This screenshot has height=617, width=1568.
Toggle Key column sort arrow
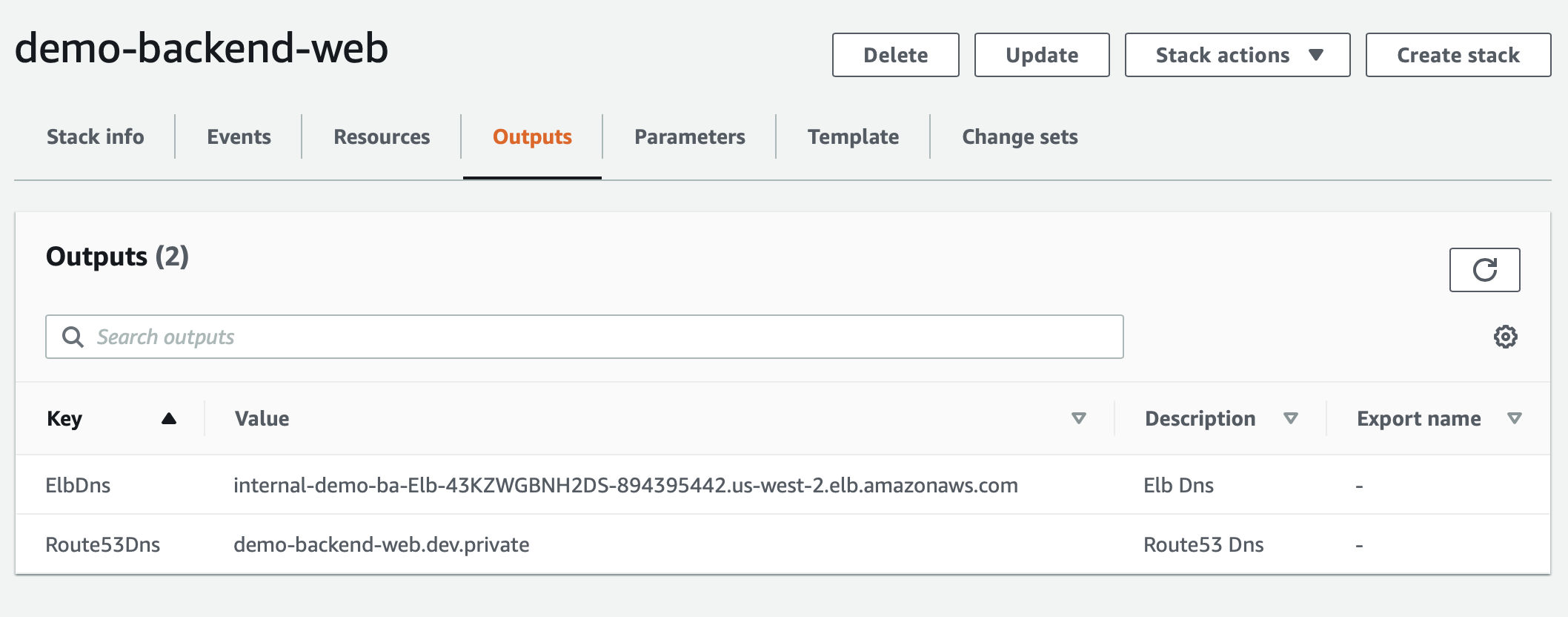pos(169,419)
